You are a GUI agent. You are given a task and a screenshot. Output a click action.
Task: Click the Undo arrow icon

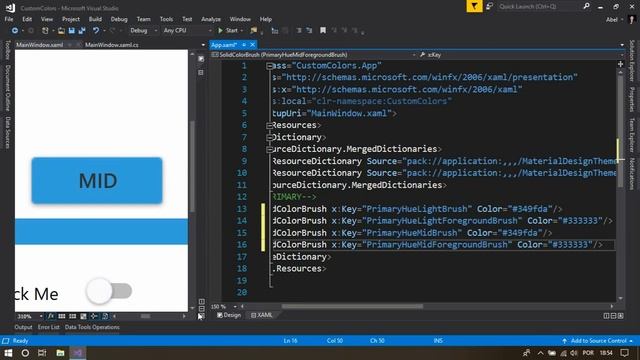[96, 31]
